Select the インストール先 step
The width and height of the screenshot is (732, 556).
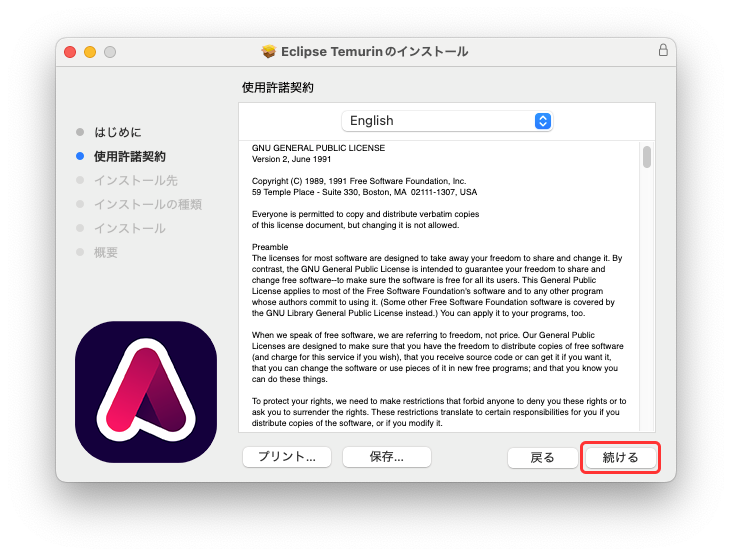pos(136,181)
